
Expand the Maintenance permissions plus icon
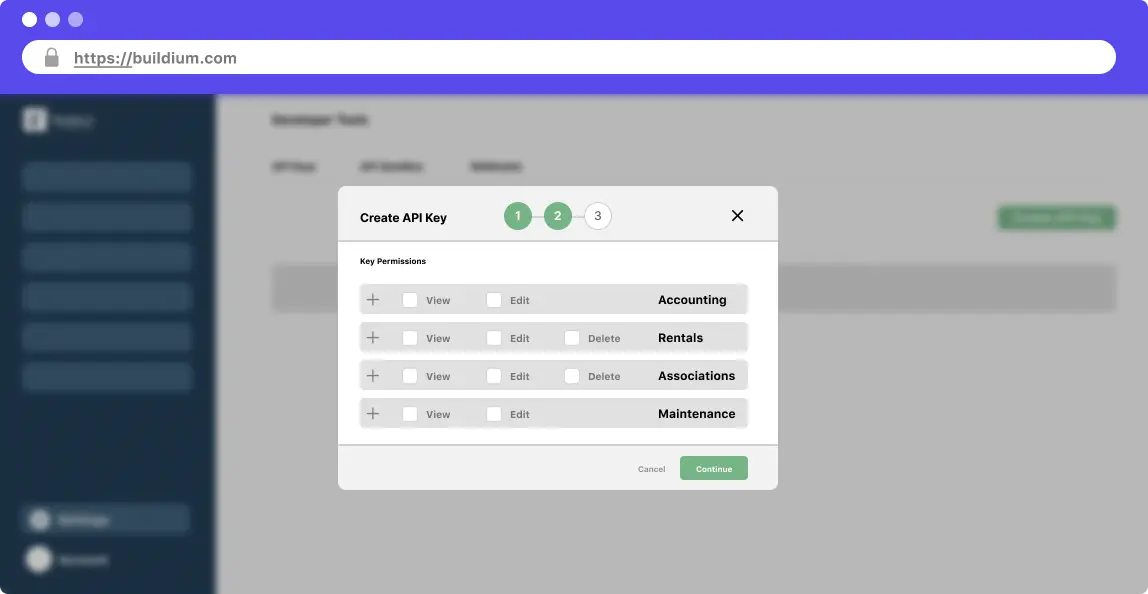(x=373, y=414)
